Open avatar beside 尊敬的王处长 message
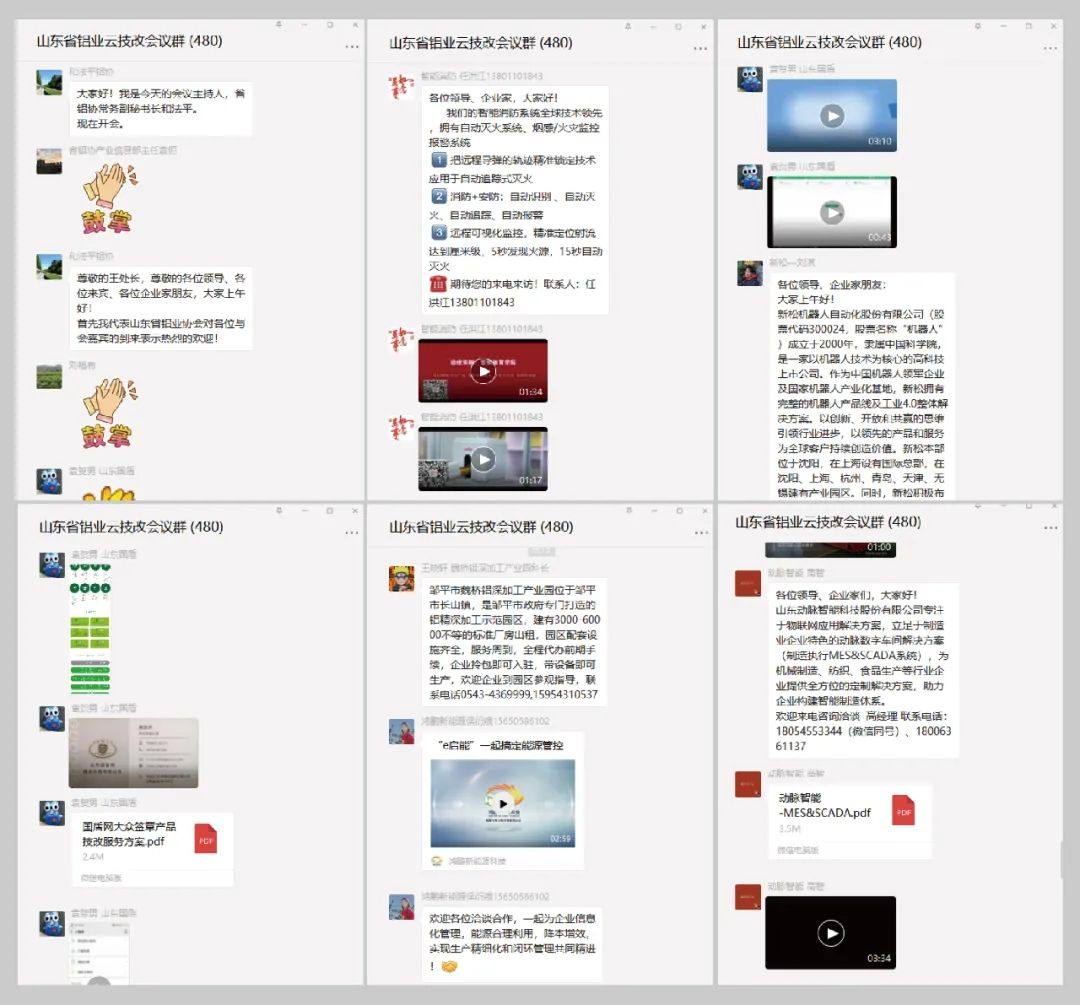 (x=49, y=267)
